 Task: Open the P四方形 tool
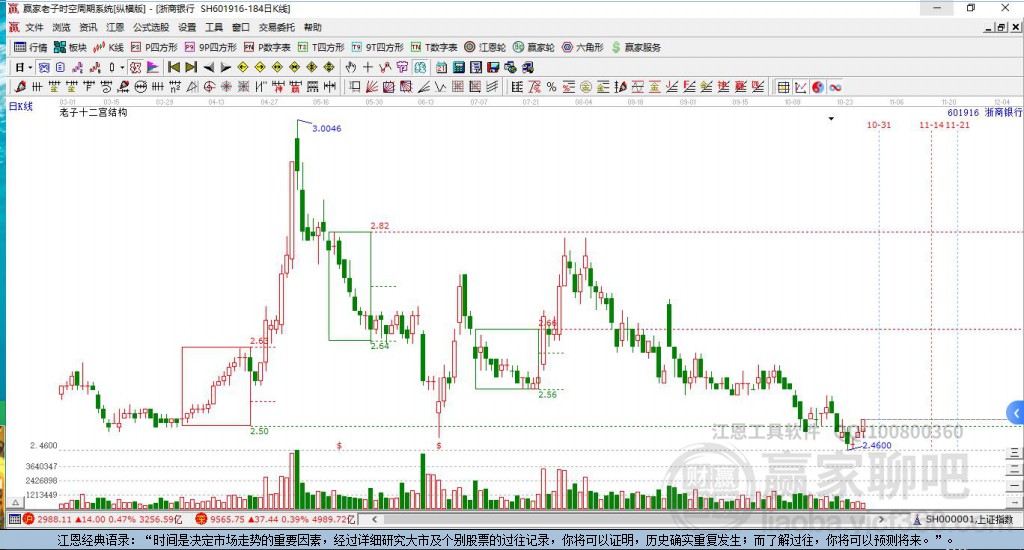point(154,47)
